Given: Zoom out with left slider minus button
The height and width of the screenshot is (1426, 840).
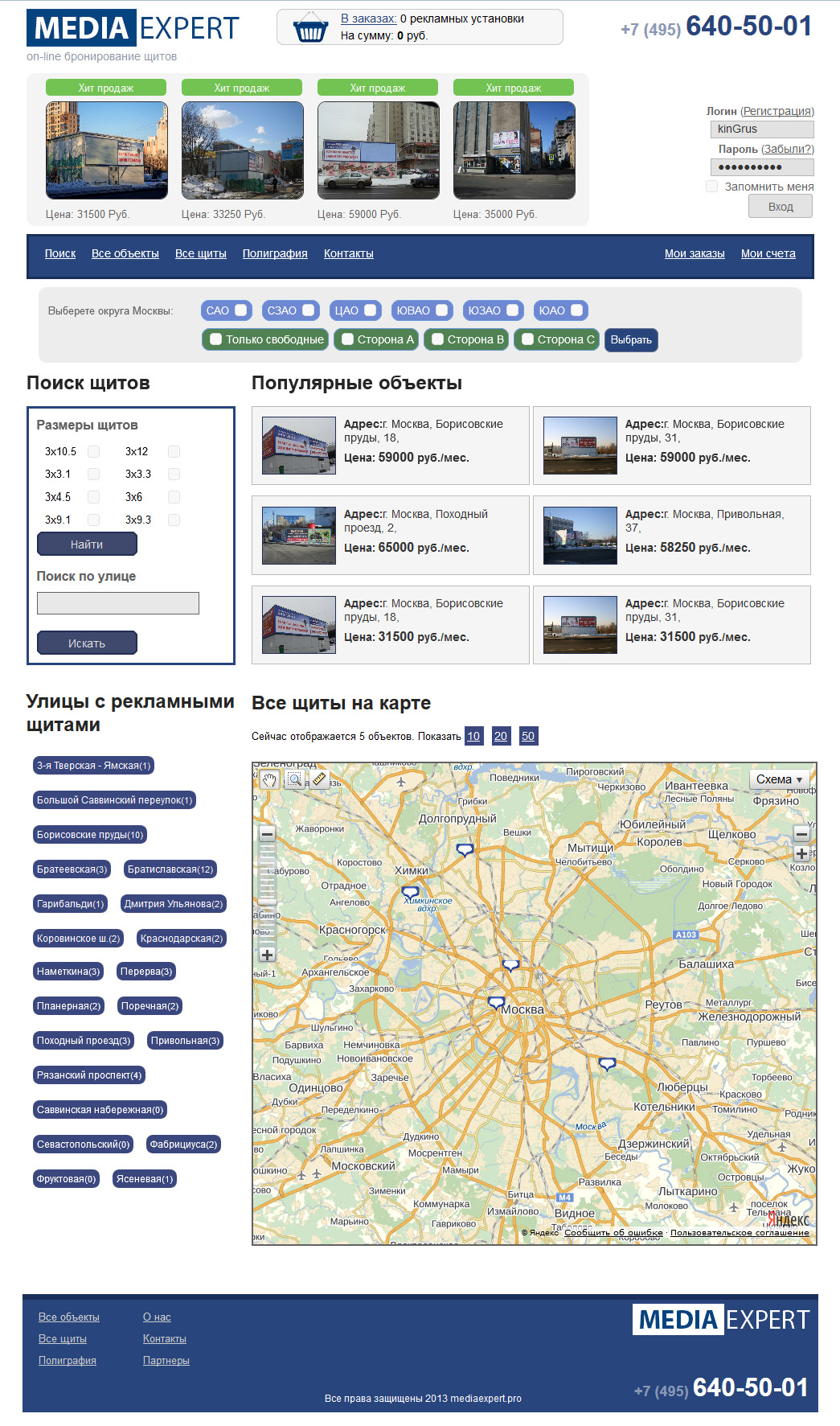Looking at the screenshot, I should pyautogui.click(x=267, y=833).
